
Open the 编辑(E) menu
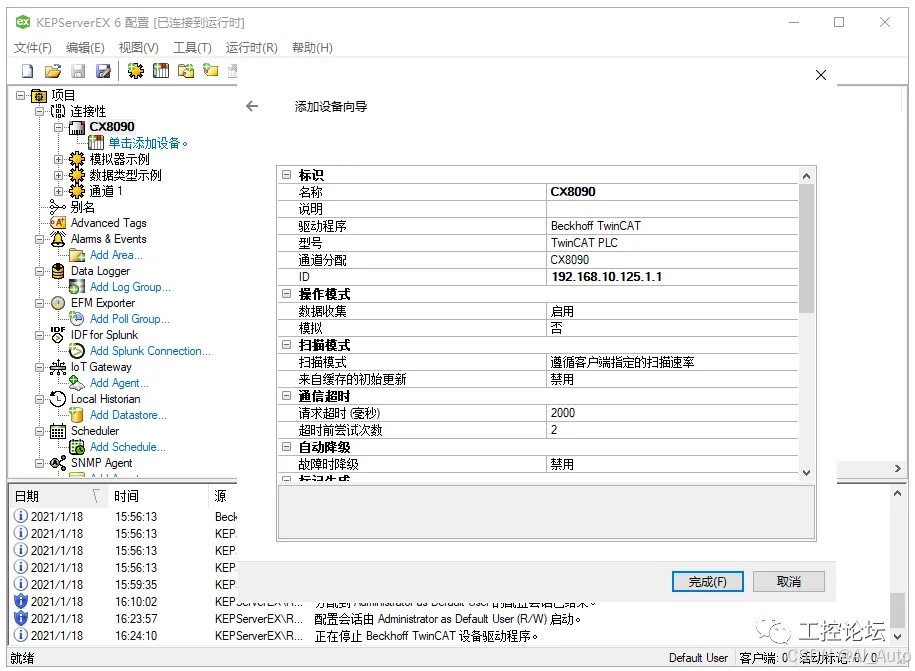click(x=85, y=48)
